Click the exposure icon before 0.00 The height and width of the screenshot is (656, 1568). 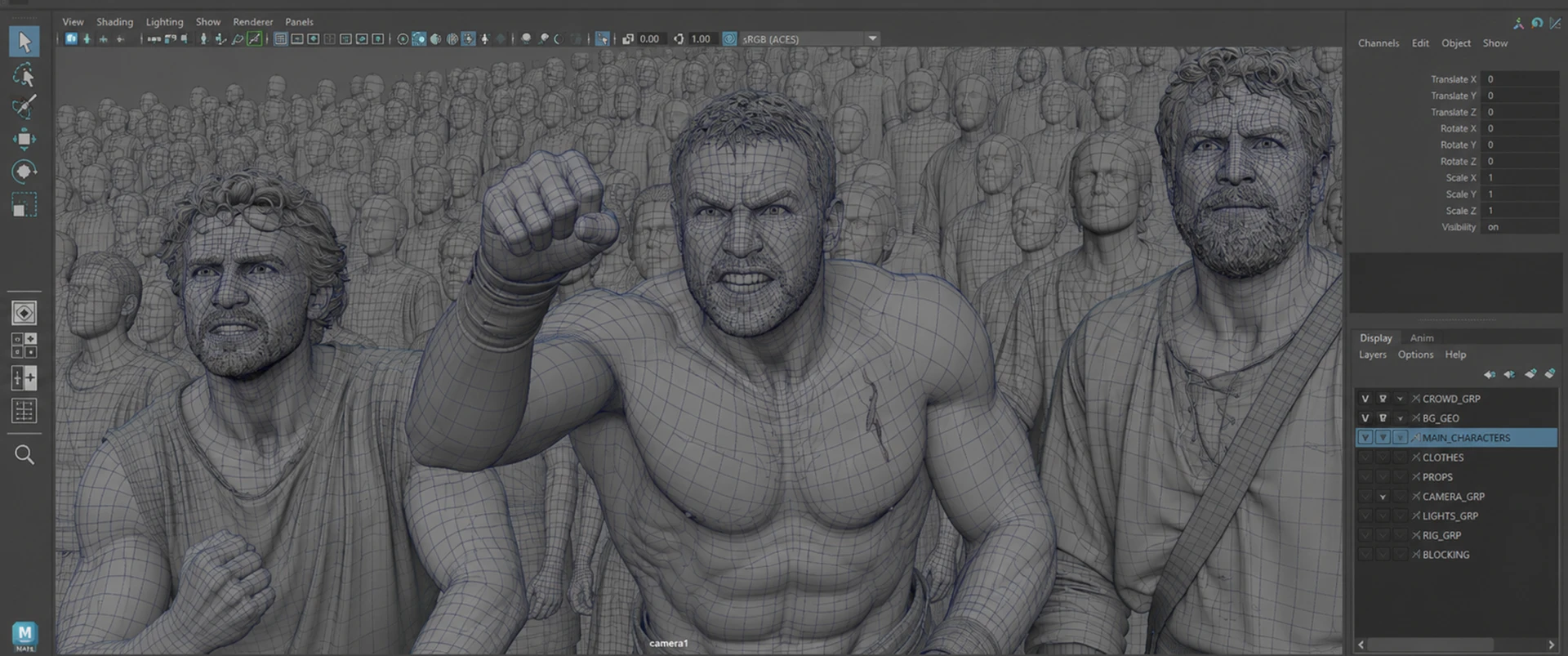pos(628,38)
